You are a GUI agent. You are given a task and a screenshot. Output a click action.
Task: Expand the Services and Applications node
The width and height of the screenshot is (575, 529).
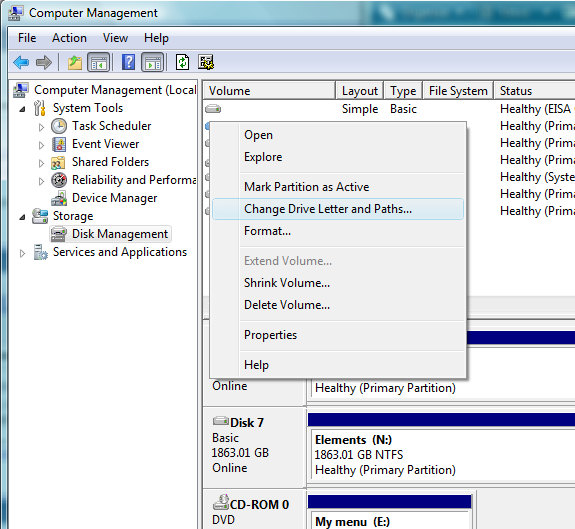(x=22, y=253)
